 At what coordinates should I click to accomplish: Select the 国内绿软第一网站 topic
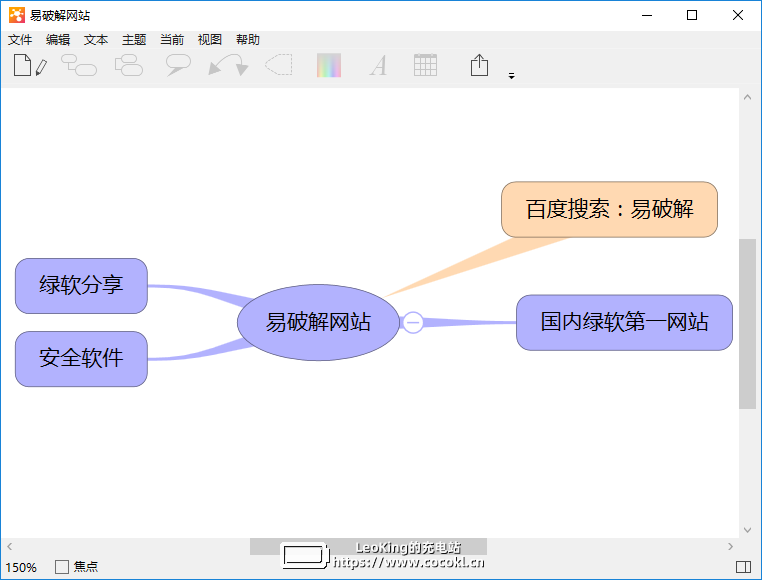tap(624, 322)
